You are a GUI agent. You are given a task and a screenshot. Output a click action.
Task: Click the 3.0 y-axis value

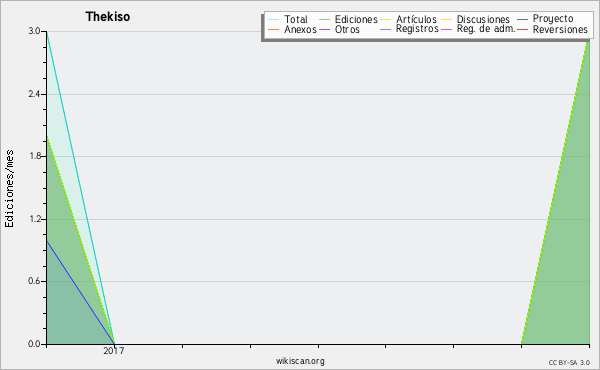(34, 31)
